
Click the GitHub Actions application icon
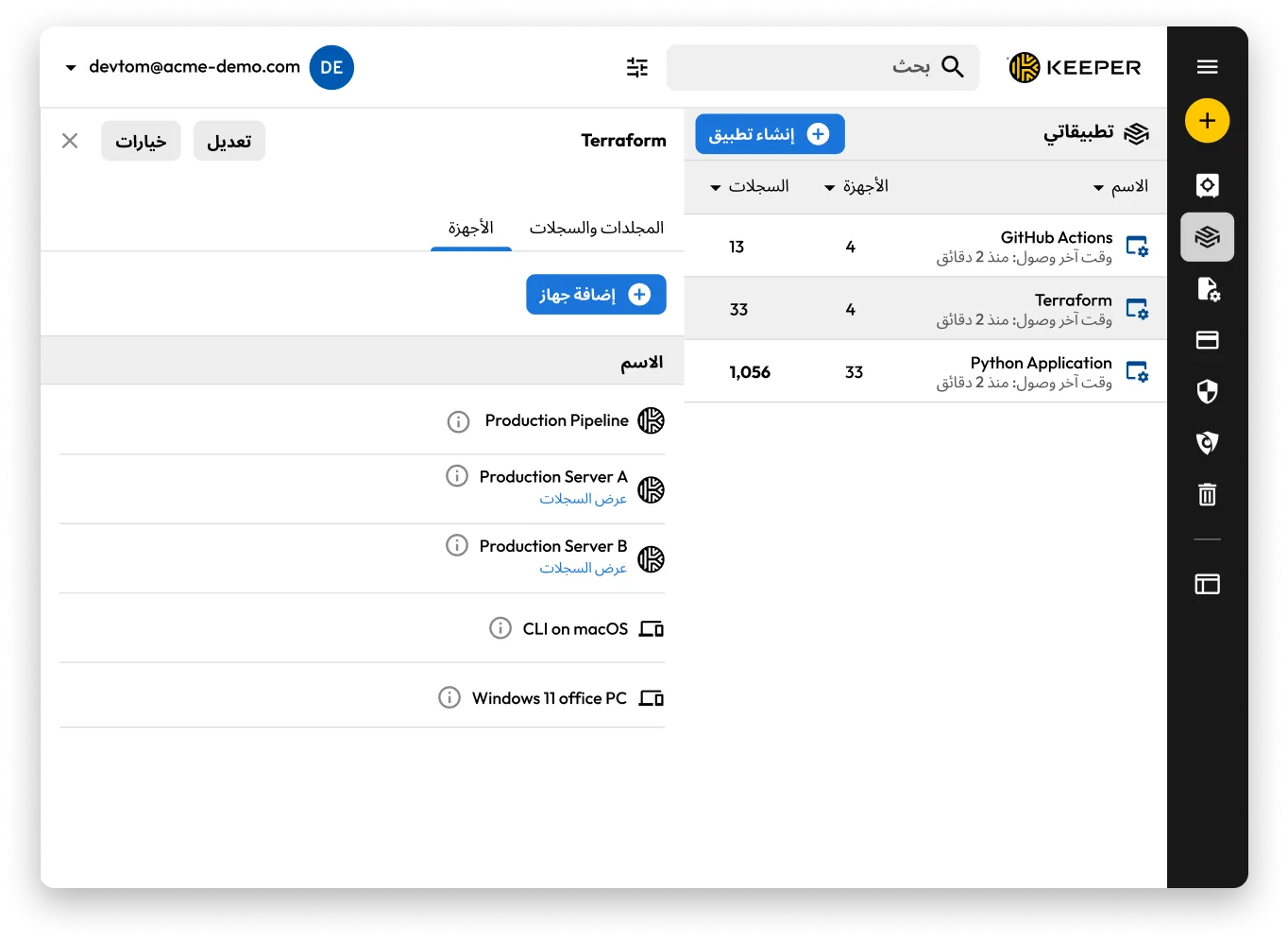[1137, 247]
